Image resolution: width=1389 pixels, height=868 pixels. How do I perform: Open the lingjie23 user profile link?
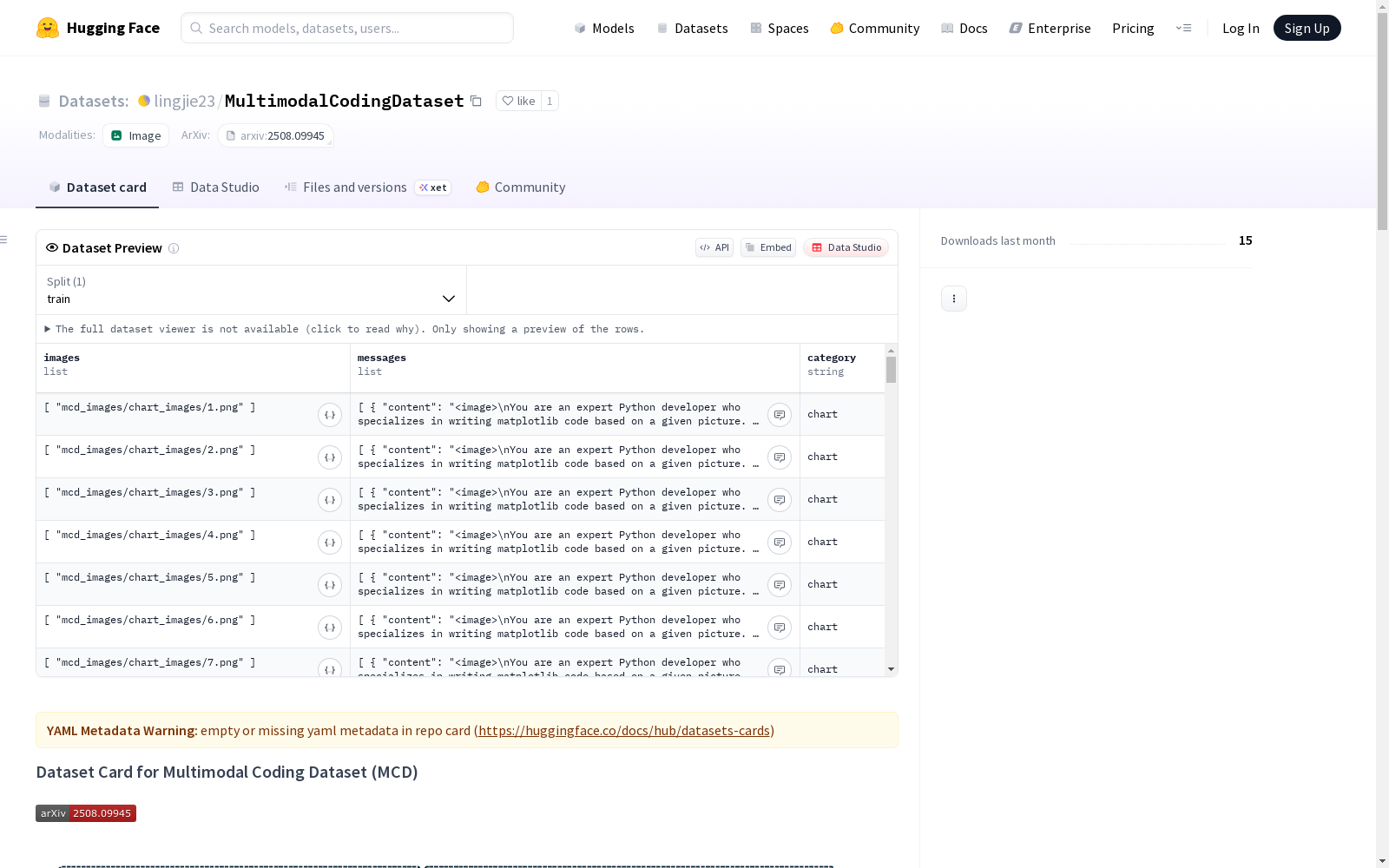pos(184,101)
